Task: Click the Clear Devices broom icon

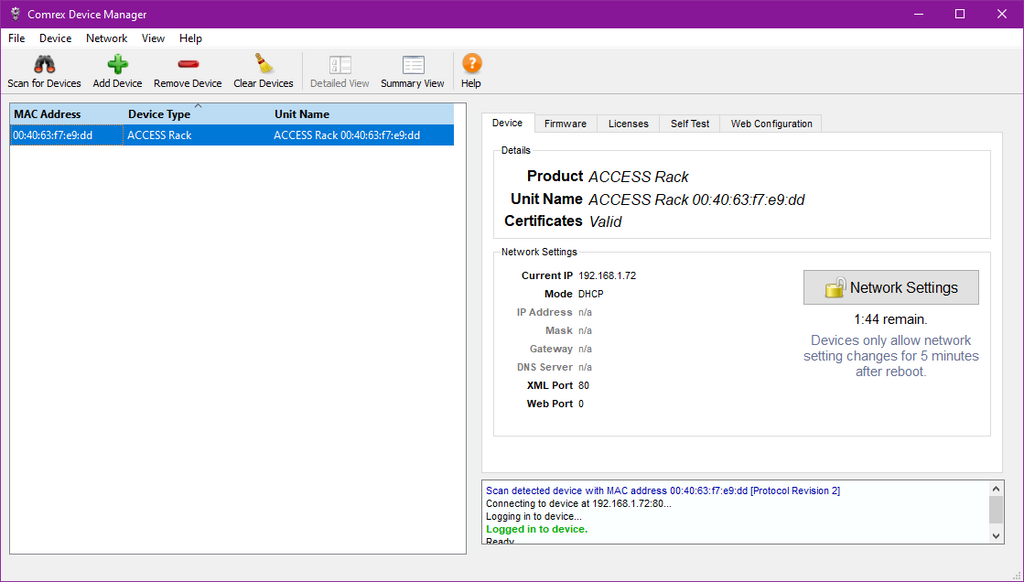Action: click(x=264, y=64)
